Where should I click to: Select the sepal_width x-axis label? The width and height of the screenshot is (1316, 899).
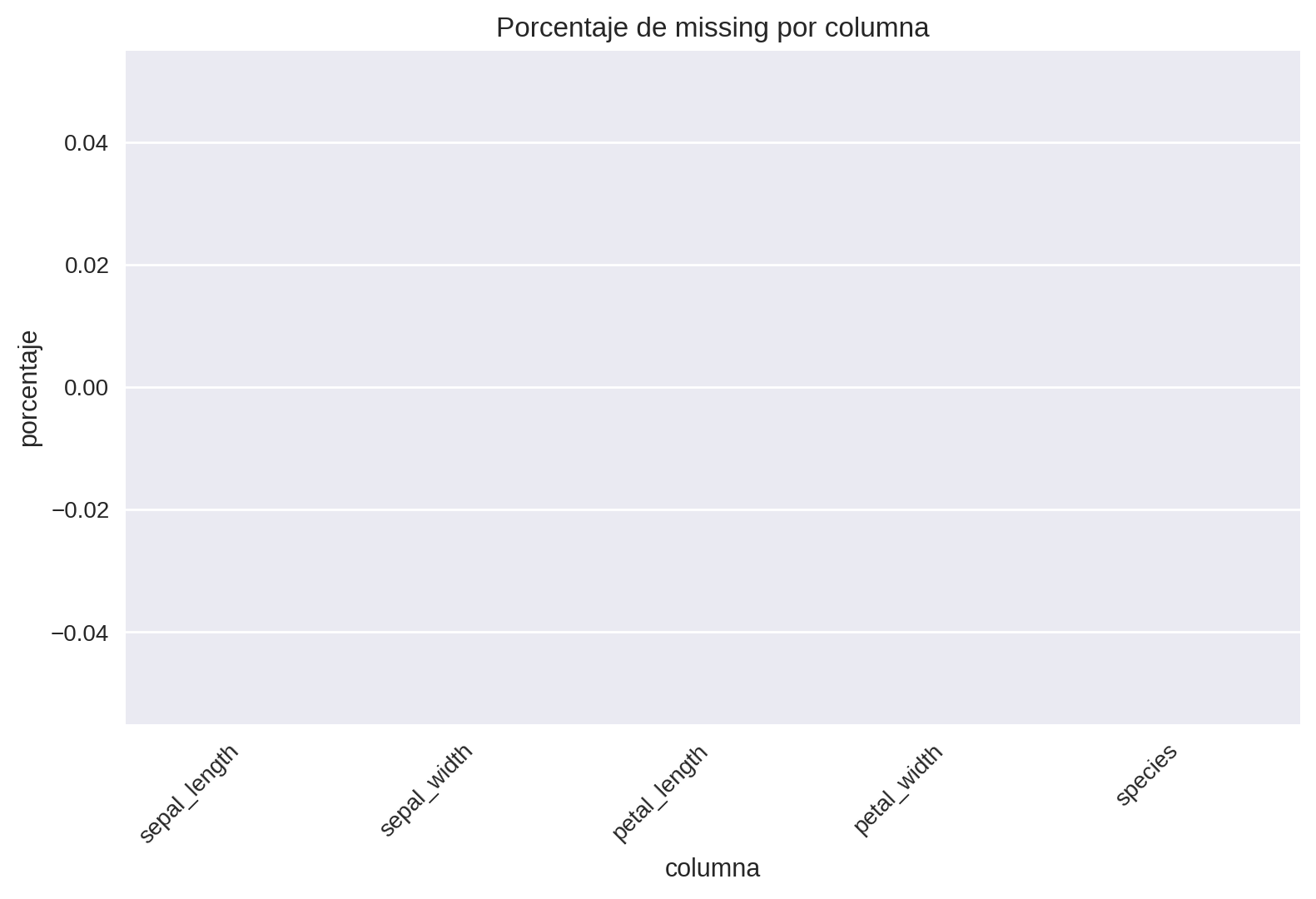coord(426,789)
